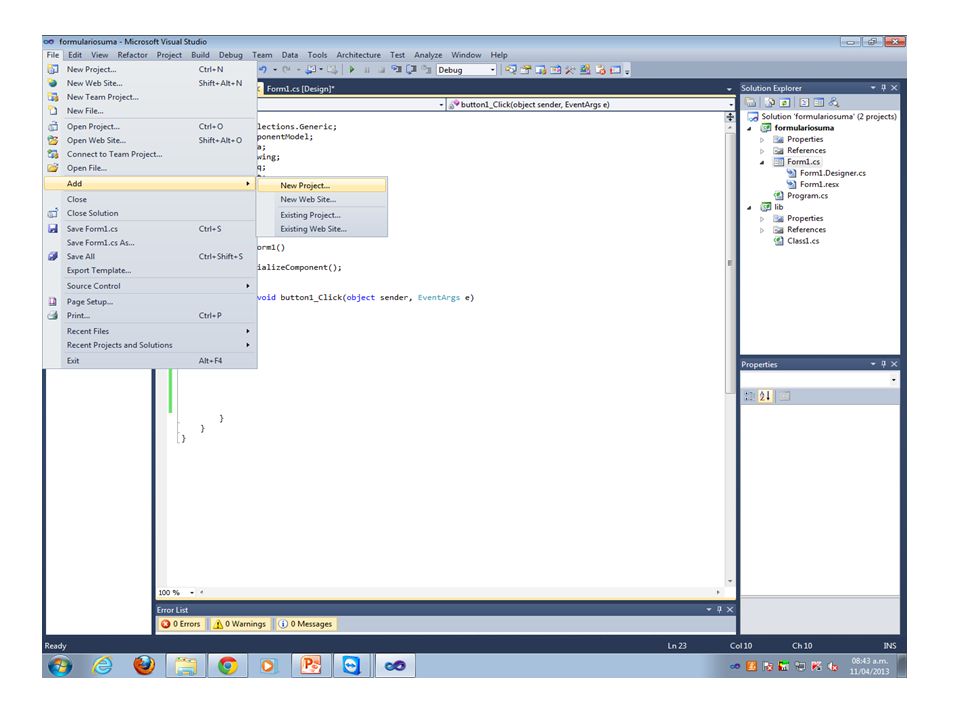Open Firefox from the taskbar

click(144, 666)
